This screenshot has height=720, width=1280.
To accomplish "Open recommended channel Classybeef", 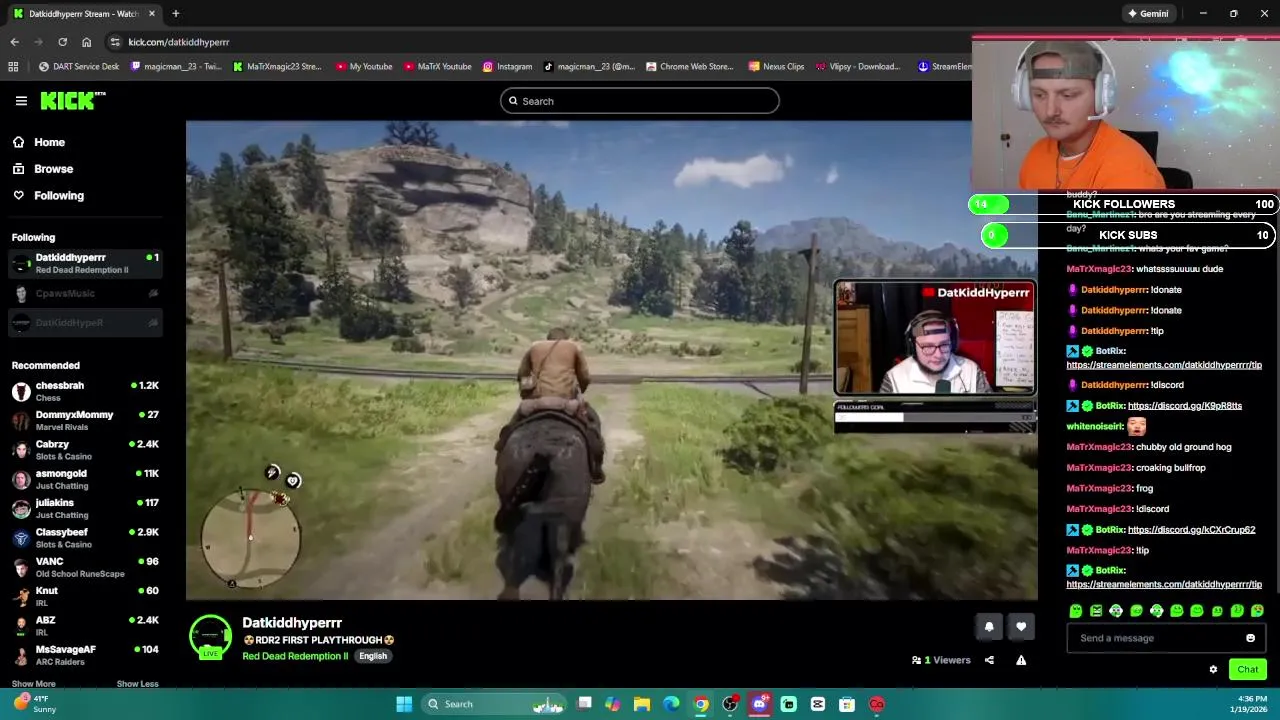I will pos(85,538).
